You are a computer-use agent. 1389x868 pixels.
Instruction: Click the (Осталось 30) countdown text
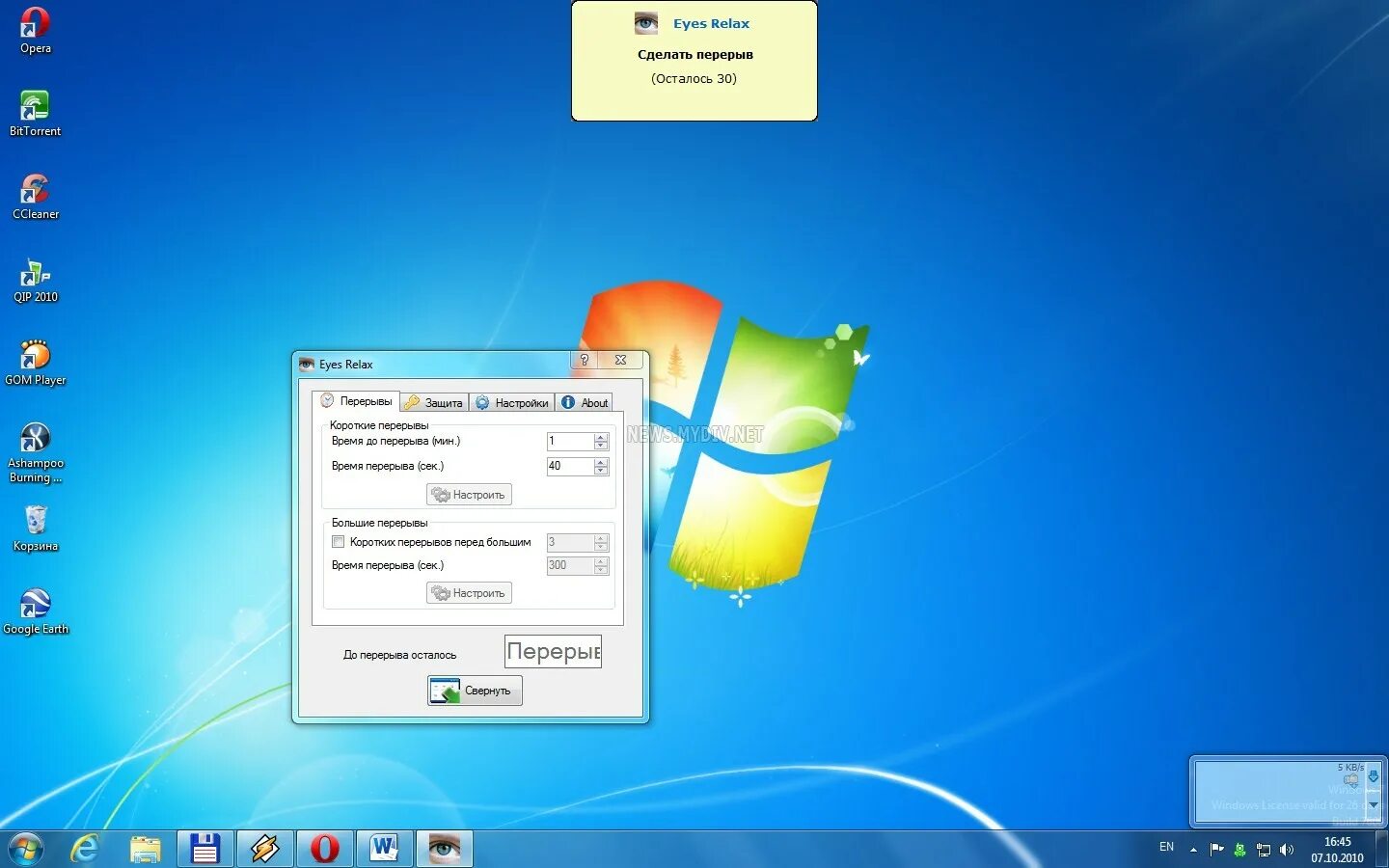[x=694, y=78]
